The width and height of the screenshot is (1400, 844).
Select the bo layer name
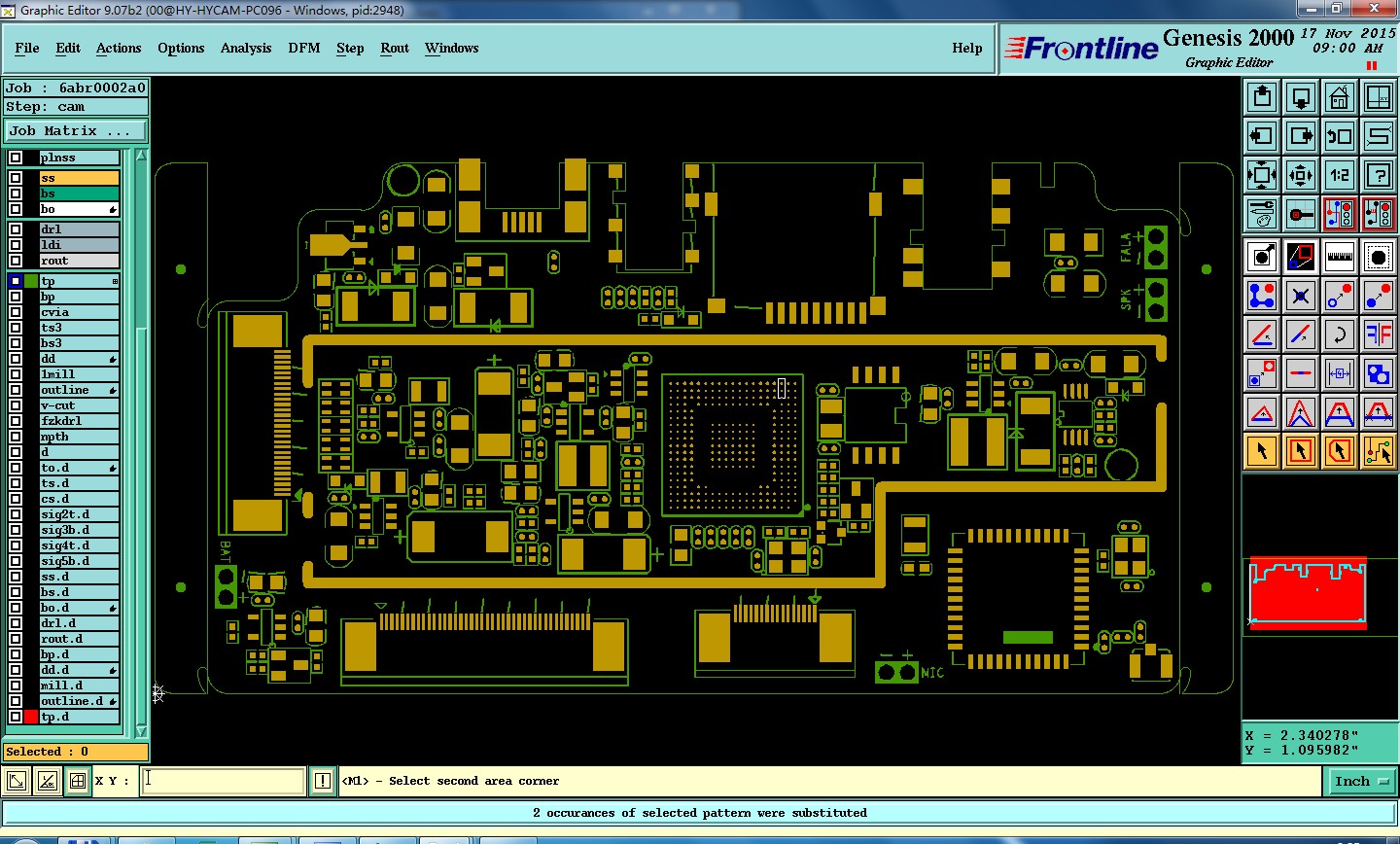click(79, 209)
